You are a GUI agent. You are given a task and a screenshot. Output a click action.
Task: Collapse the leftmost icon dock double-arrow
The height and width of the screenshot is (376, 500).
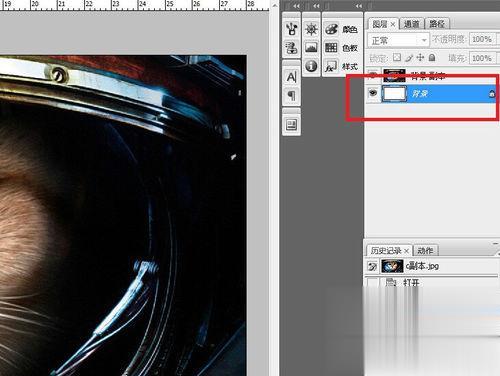296,6
